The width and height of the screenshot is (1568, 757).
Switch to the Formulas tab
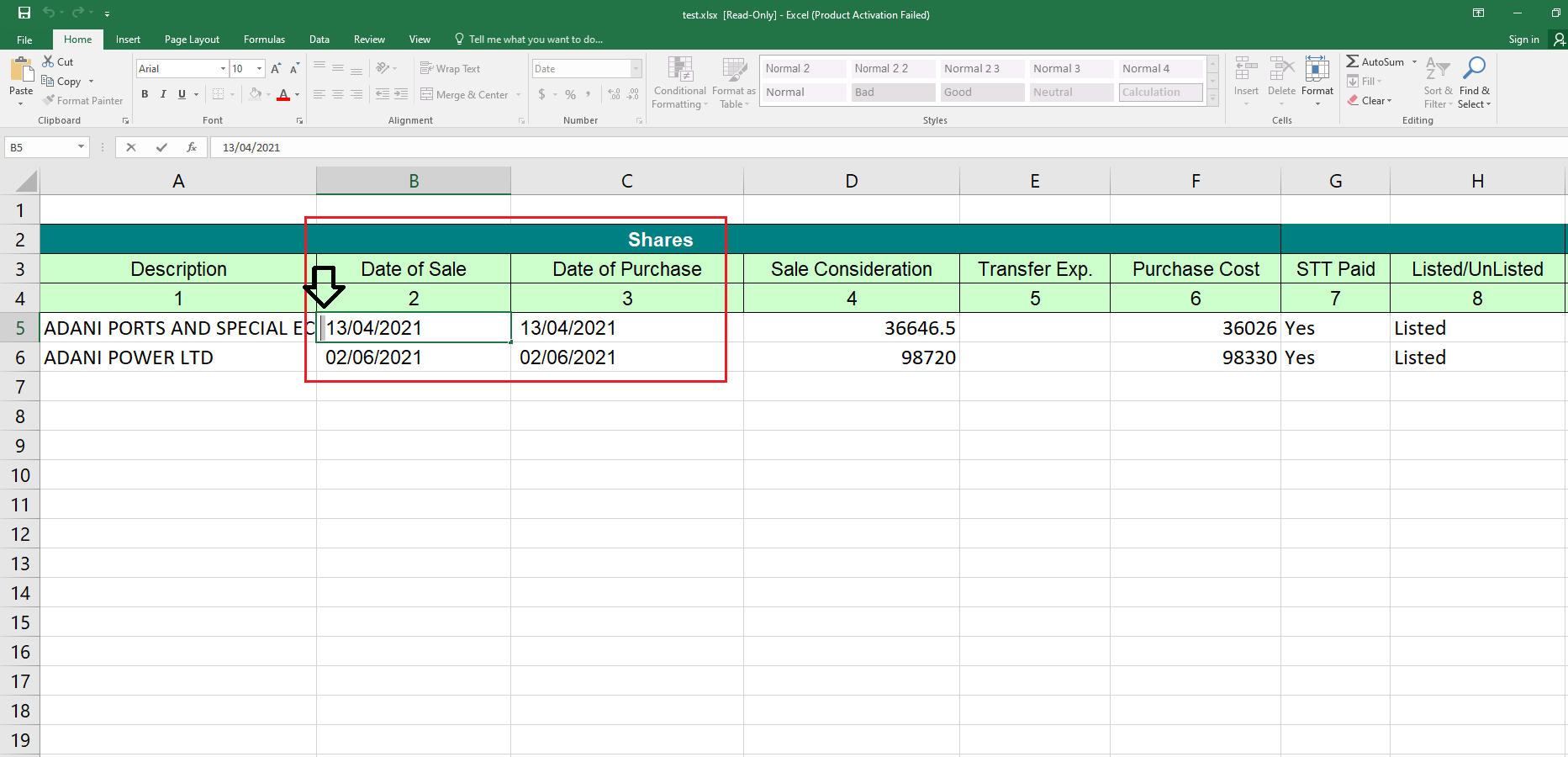264,40
